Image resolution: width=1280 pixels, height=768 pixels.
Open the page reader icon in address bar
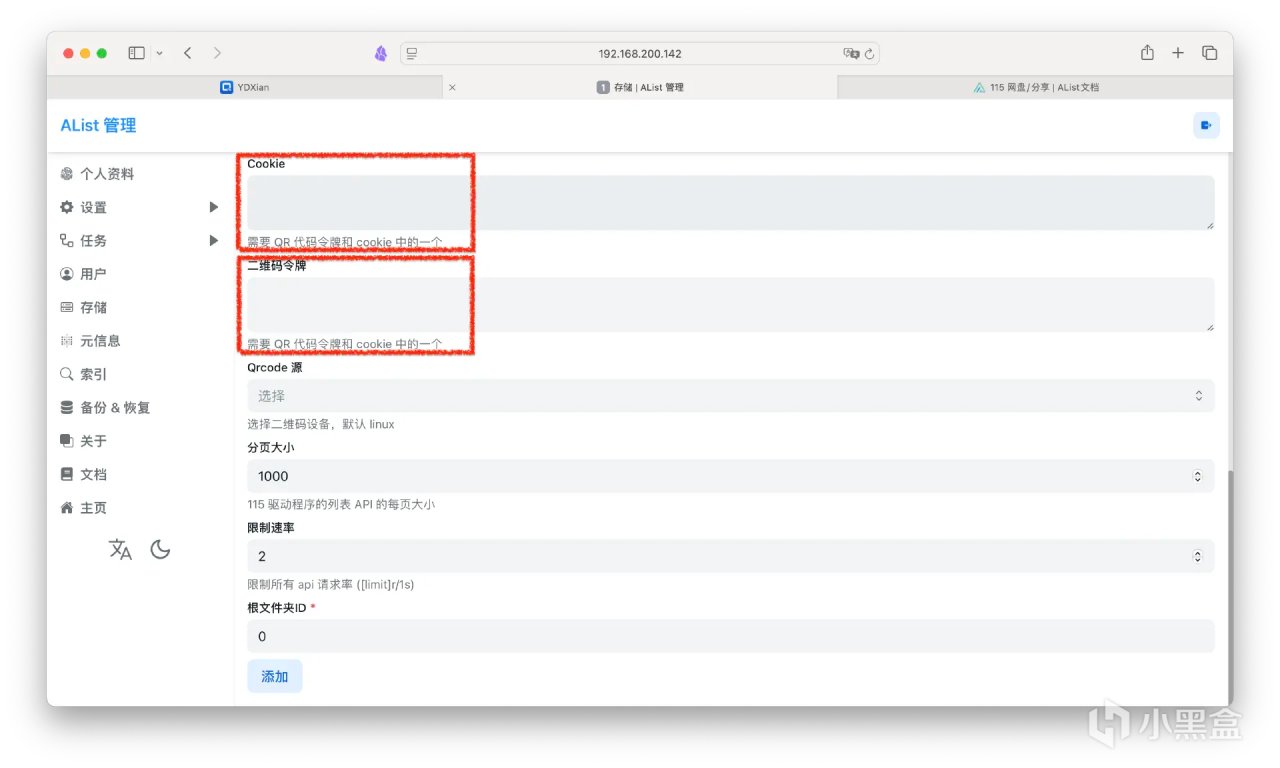411,53
